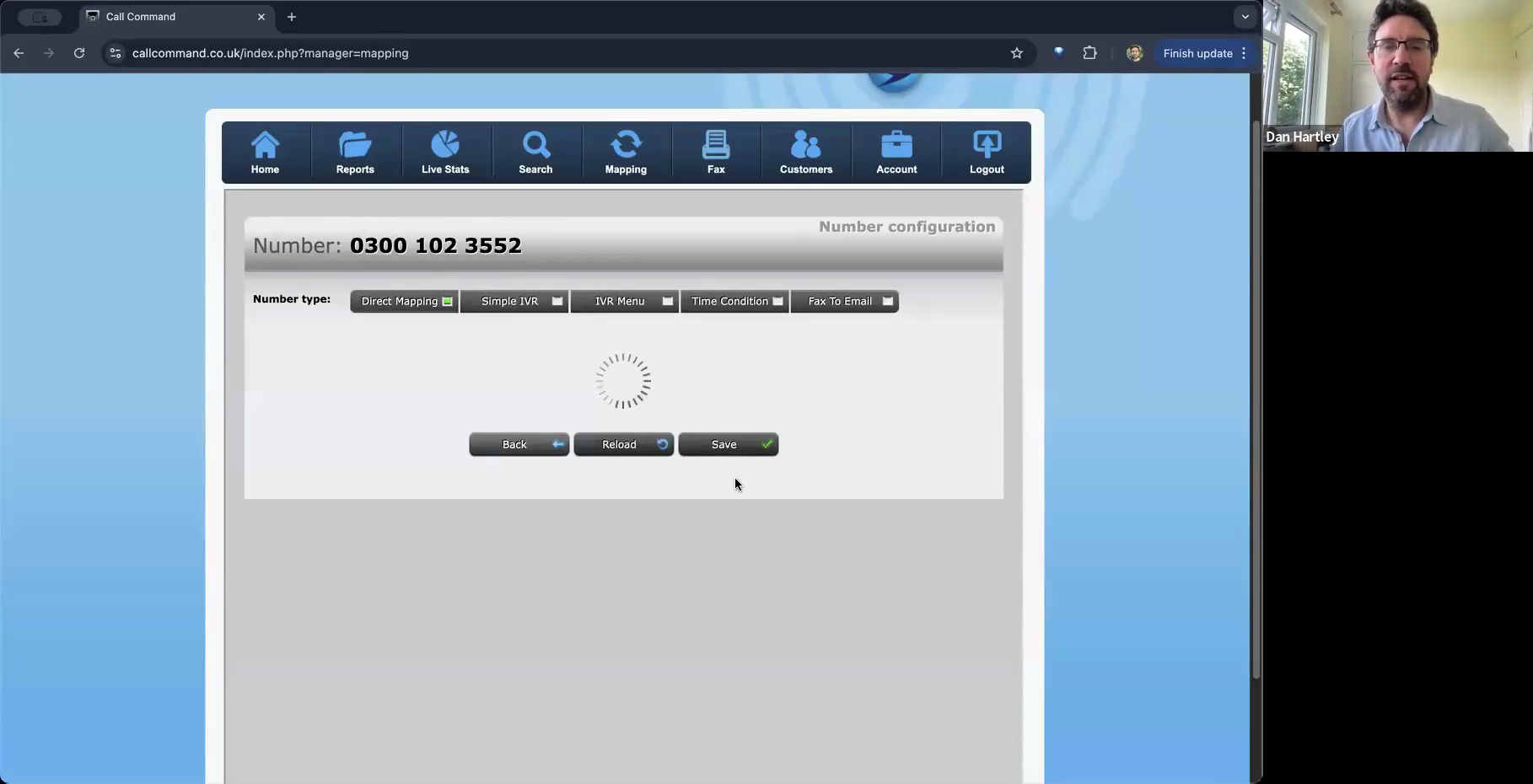Click the address bar URL
Screen dimensions: 1533x784
(x=270, y=53)
